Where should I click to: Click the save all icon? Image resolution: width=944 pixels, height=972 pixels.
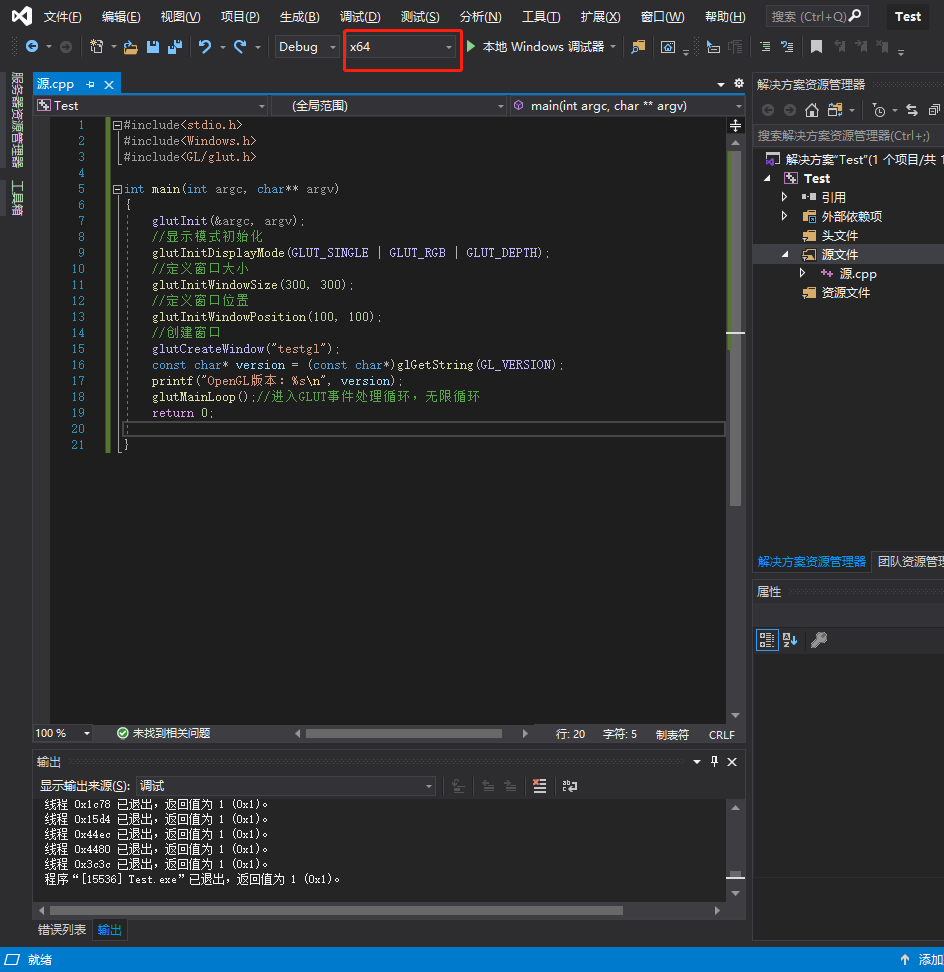(x=175, y=46)
